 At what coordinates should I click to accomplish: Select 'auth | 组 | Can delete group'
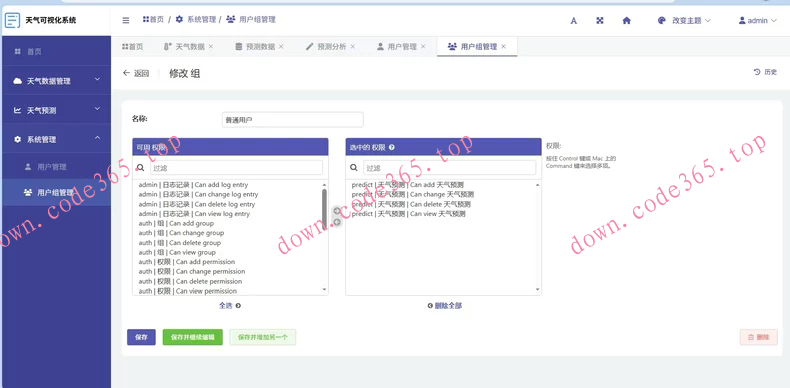point(179,243)
